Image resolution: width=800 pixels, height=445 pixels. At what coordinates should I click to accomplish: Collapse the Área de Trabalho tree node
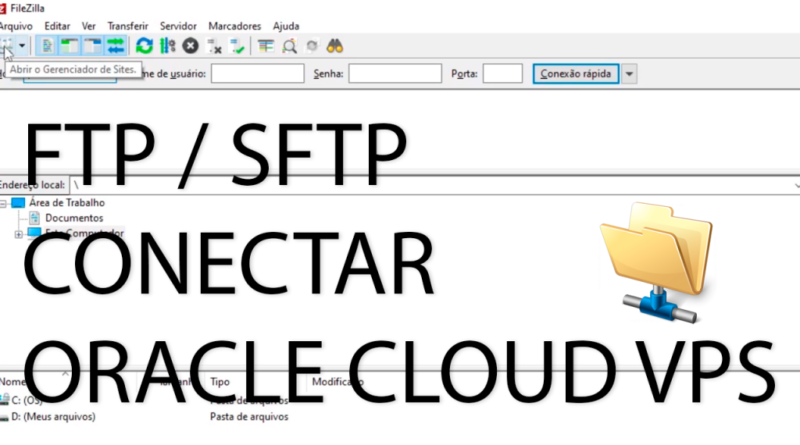3,204
